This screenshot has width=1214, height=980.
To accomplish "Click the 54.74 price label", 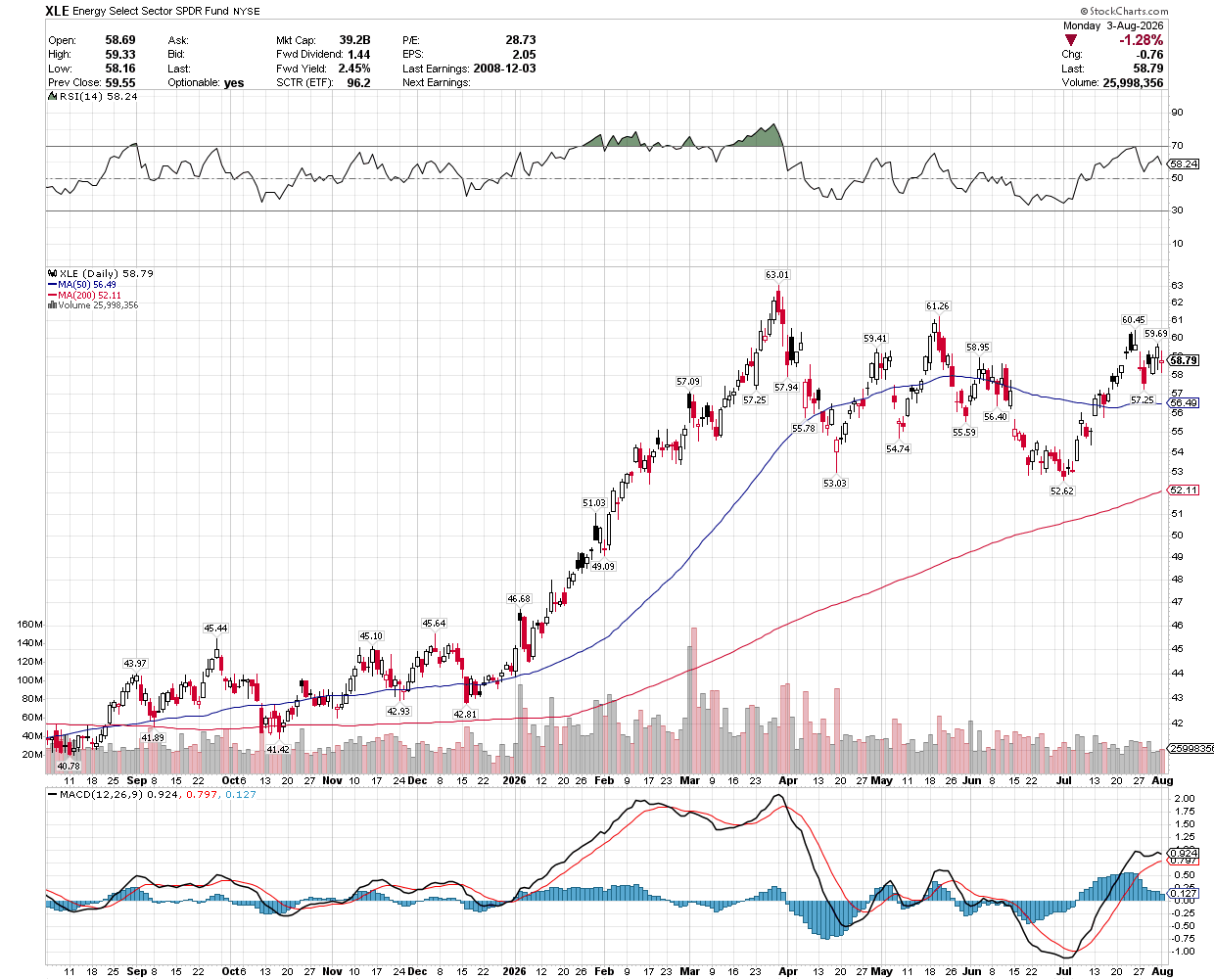I will tap(898, 449).
